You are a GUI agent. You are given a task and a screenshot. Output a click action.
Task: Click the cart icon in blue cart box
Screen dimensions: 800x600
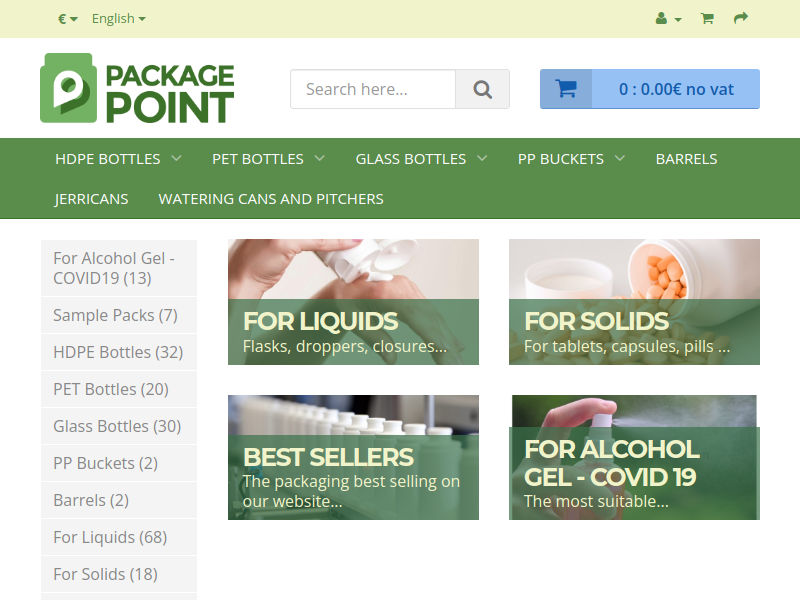[566, 89]
